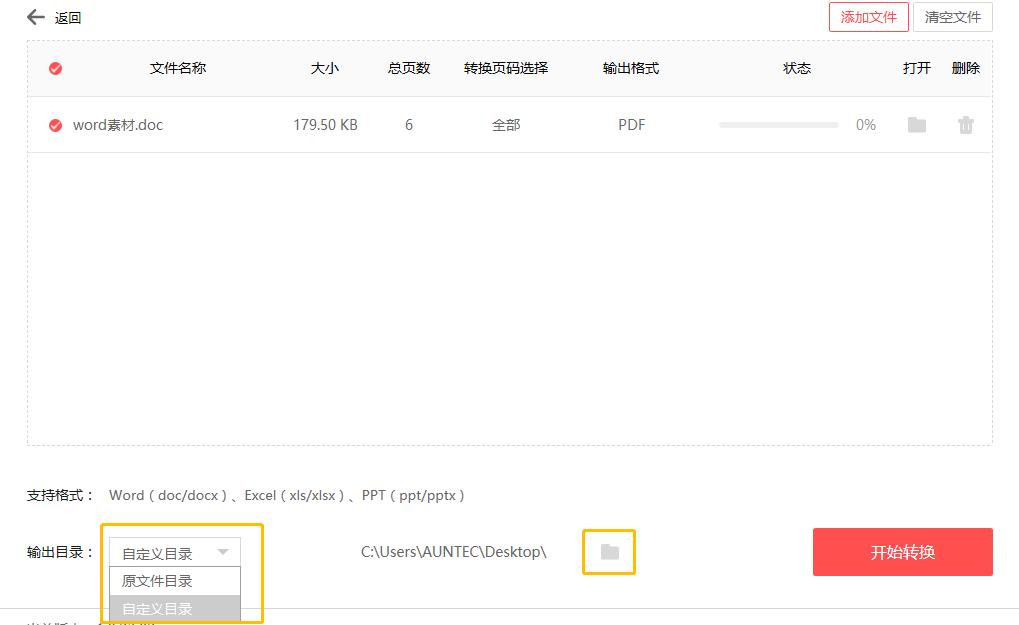This screenshot has width=1019, height=625.
Task: Click the conversion progress bar showing 0%
Action: tap(778, 124)
